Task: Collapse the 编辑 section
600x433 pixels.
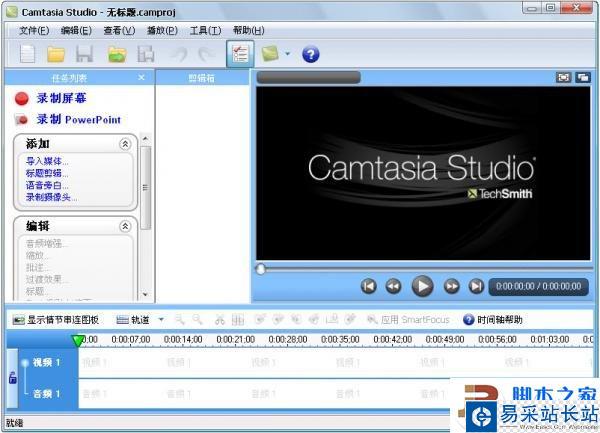Action: click(x=125, y=226)
